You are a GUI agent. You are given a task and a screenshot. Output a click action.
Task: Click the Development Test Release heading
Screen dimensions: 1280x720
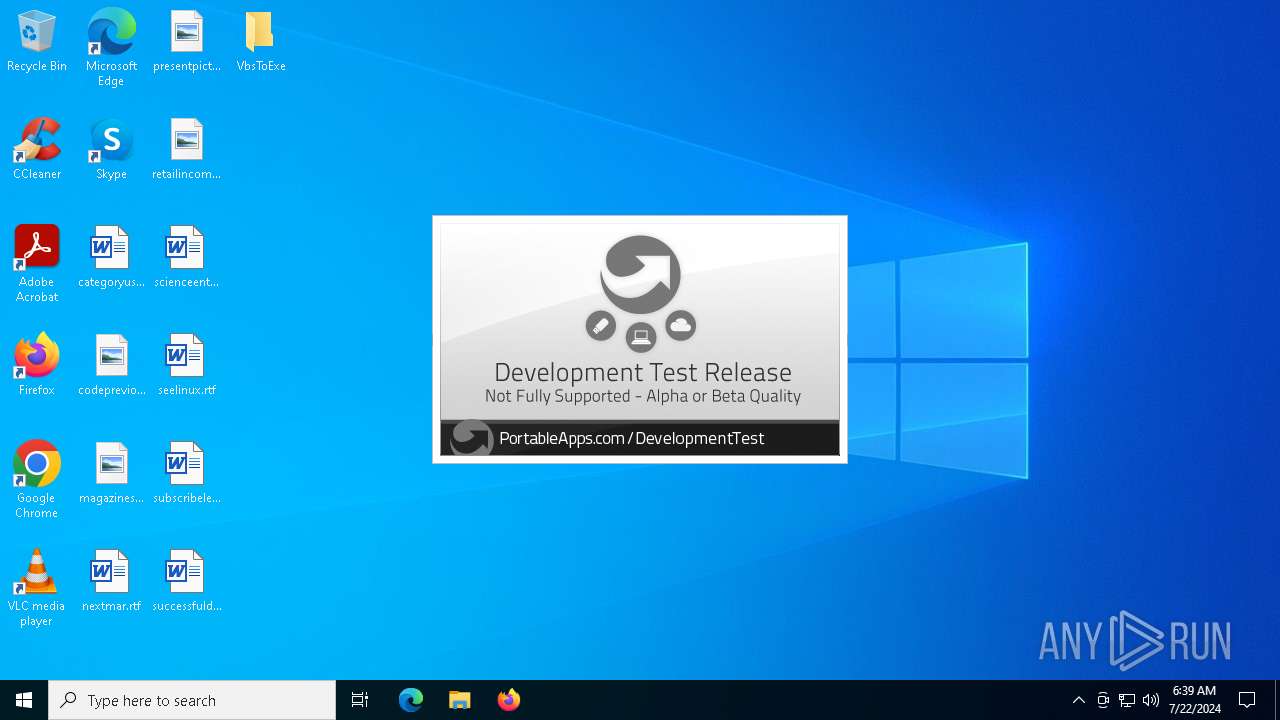[643, 372]
